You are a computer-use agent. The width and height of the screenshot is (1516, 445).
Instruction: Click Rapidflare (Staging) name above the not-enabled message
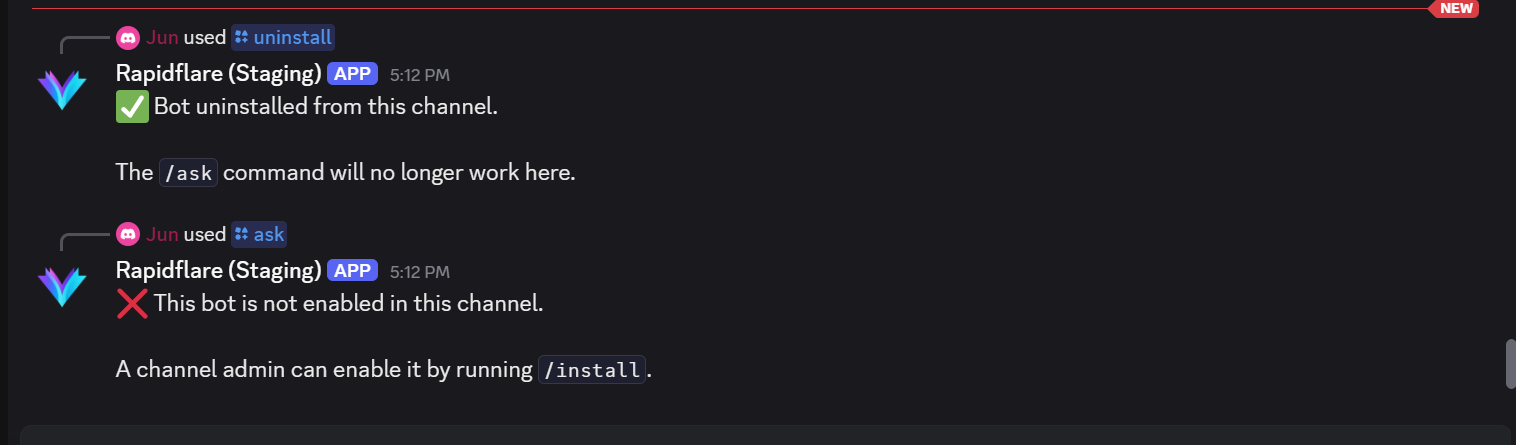coord(218,271)
